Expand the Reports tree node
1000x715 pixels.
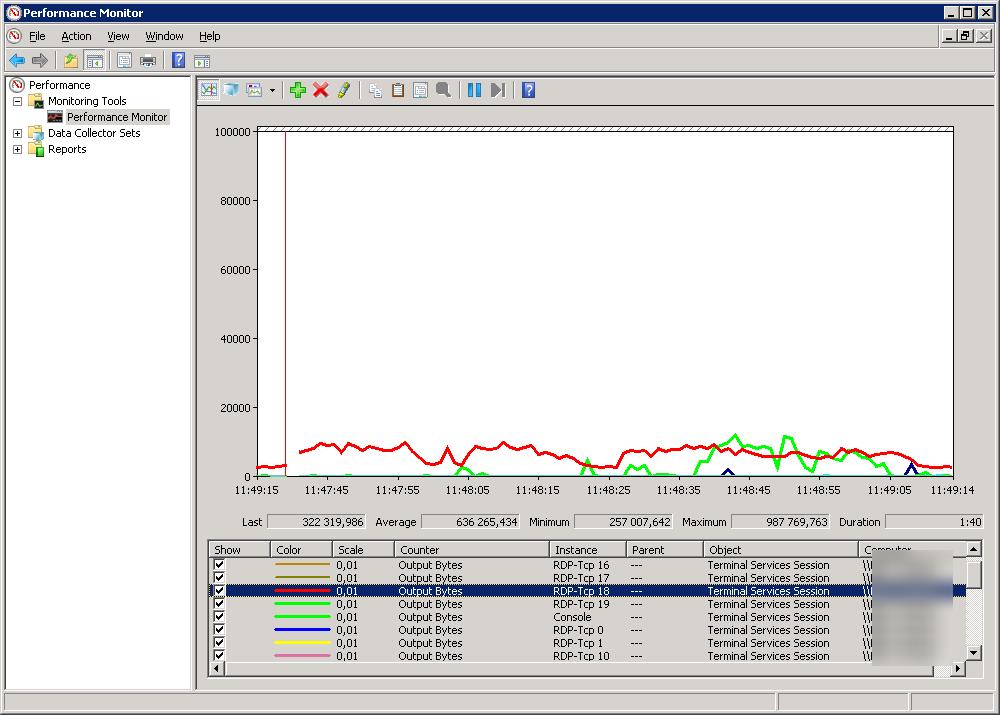(17, 149)
